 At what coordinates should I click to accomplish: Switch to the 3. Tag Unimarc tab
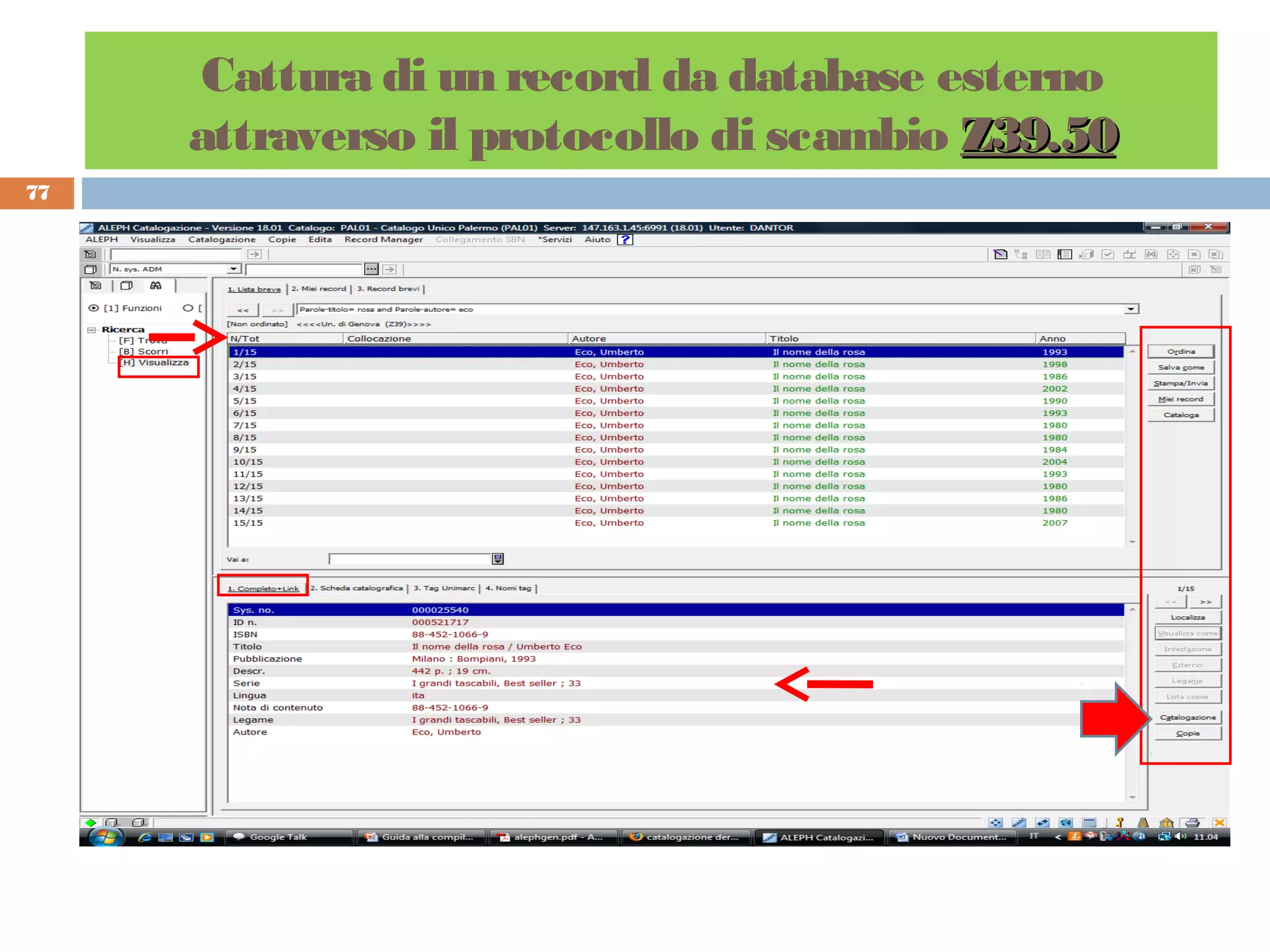[x=444, y=588]
